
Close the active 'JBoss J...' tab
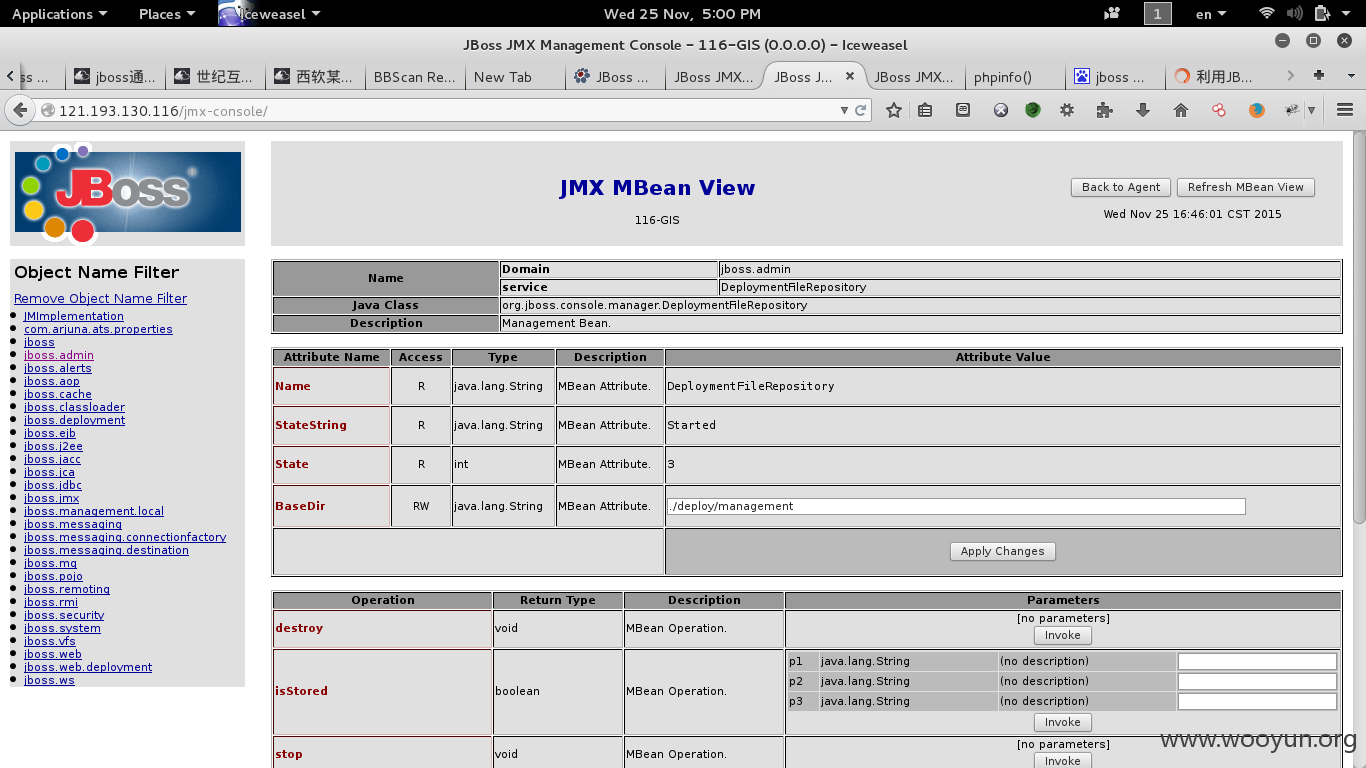850,76
